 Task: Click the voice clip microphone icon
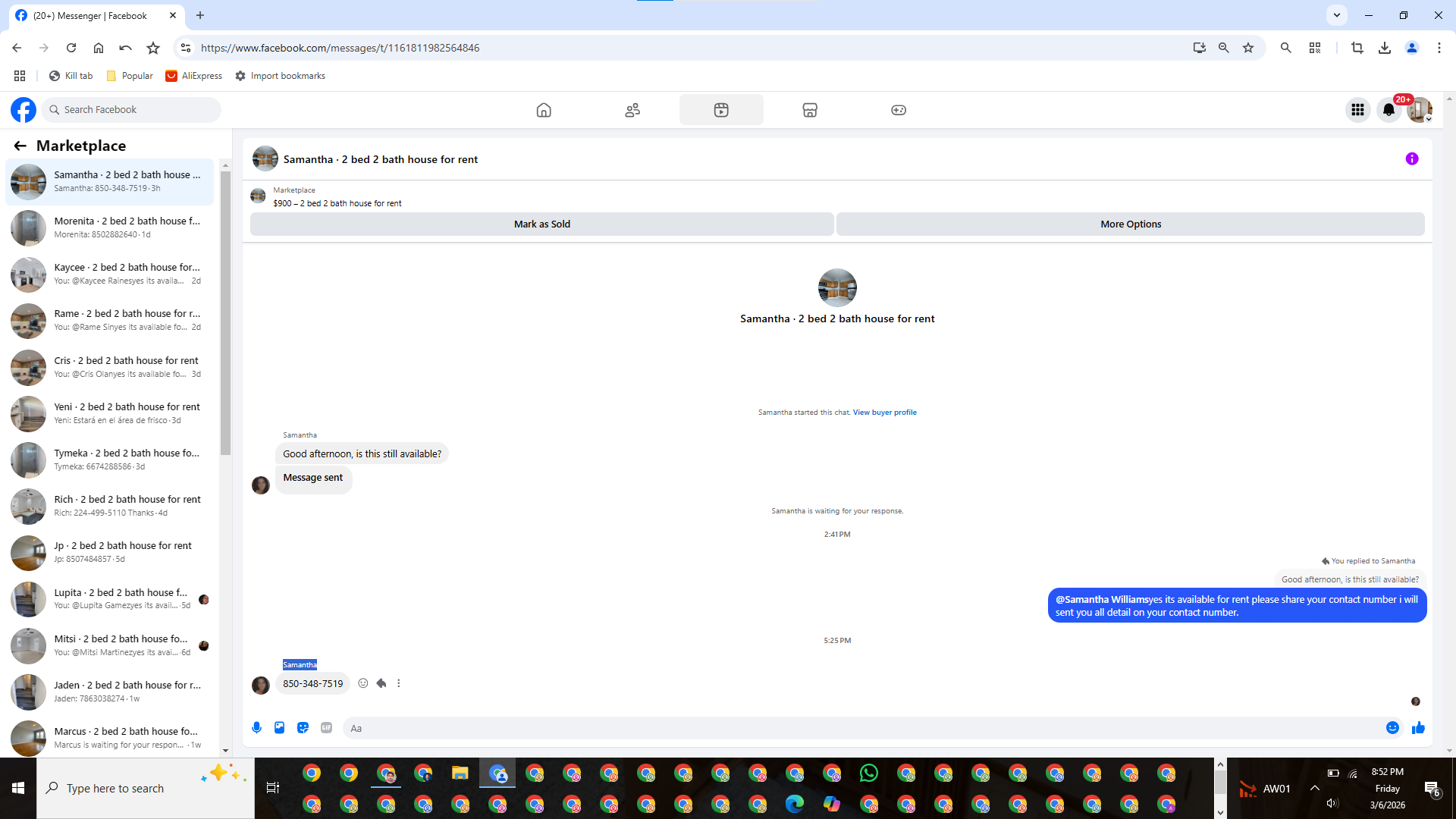256,728
